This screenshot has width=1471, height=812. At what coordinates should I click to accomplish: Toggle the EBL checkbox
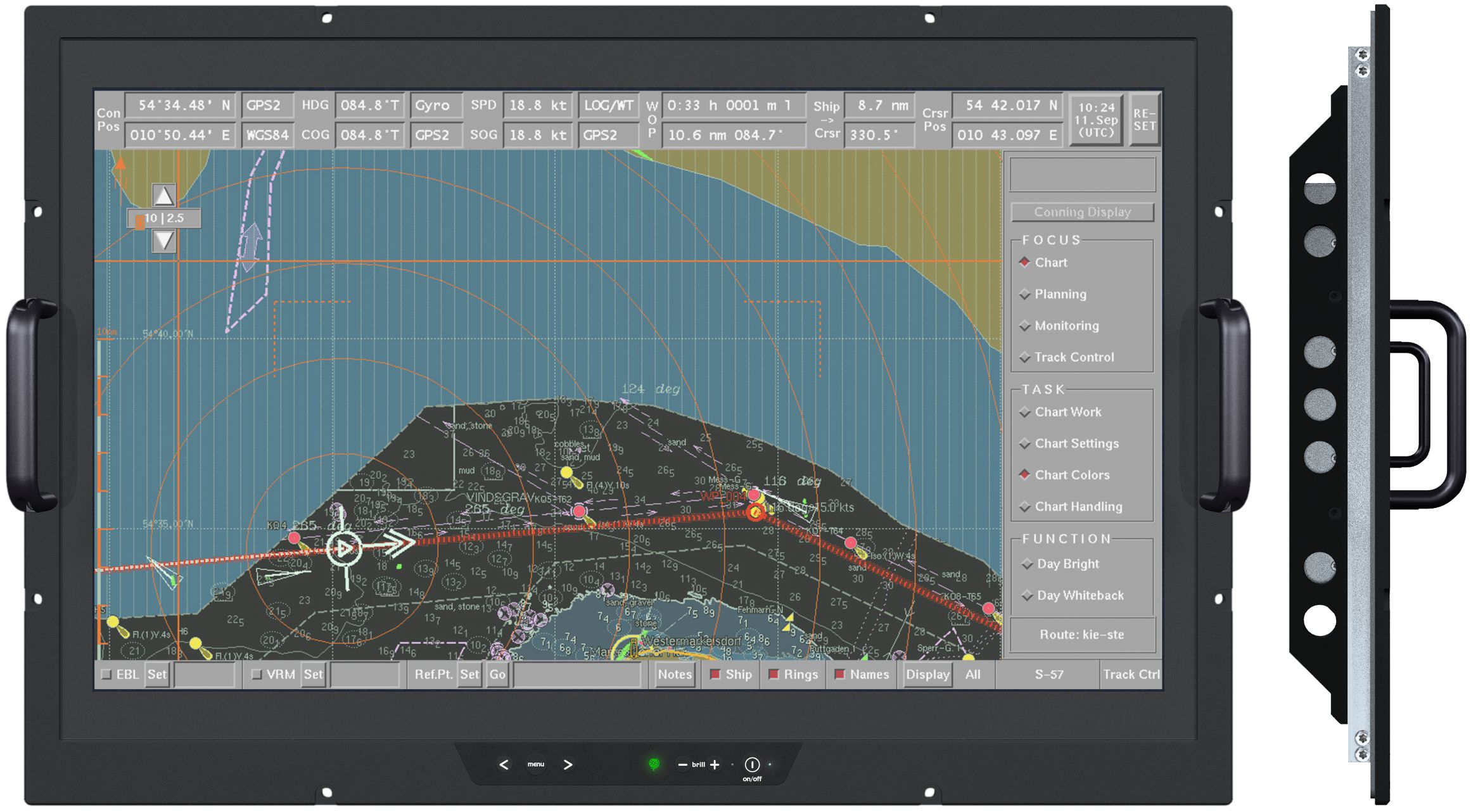pos(106,675)
